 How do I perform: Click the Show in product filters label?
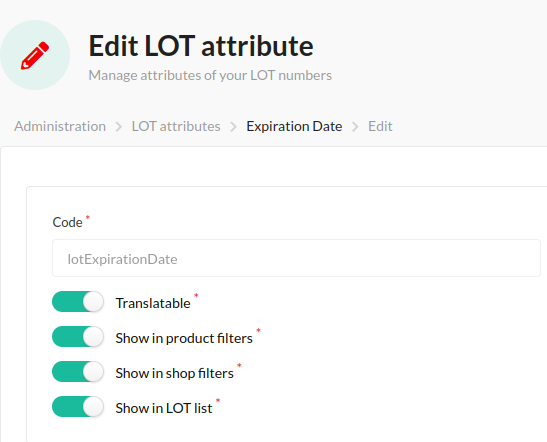(x=184, y=338)
